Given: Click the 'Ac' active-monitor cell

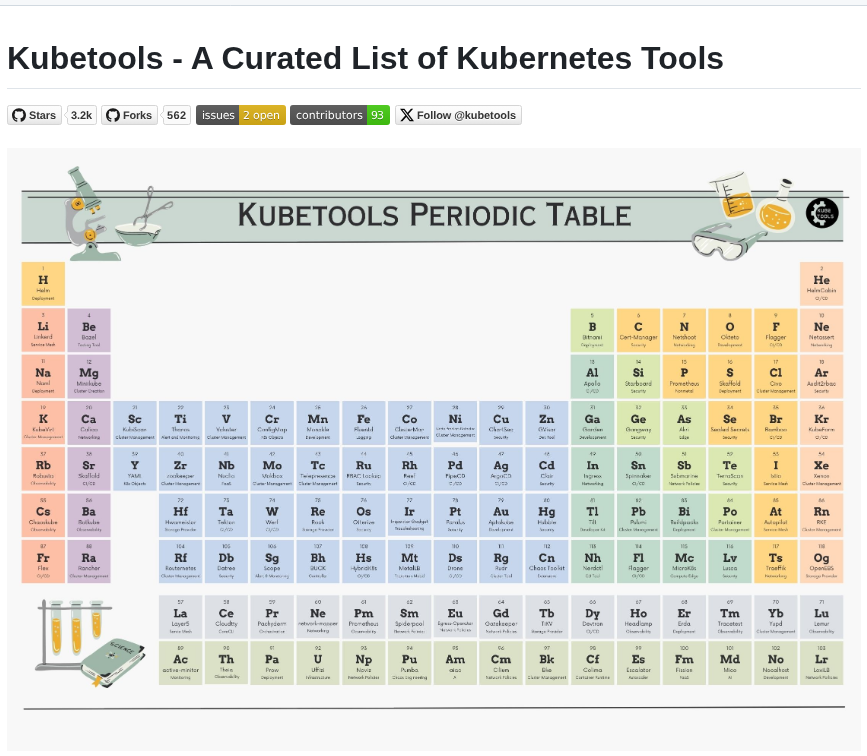Looking at the screenshot, I should (x=180, y=663).
